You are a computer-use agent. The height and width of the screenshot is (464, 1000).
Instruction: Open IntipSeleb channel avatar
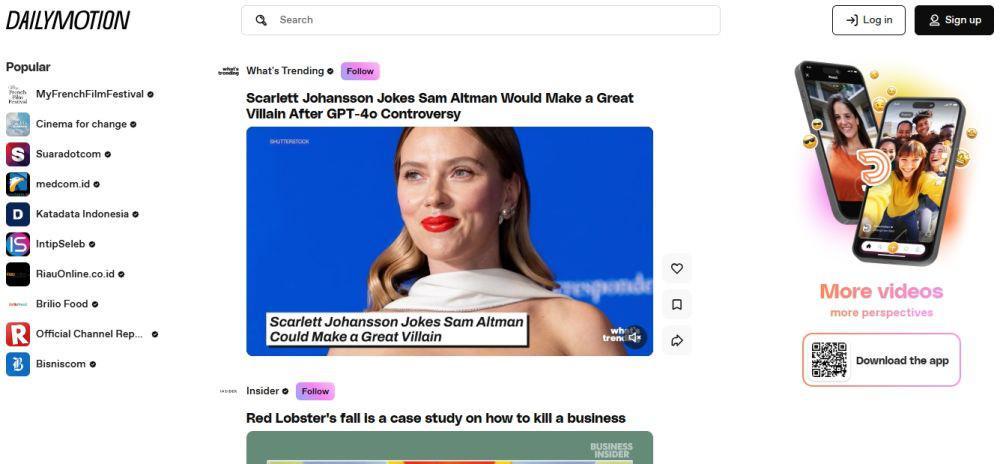pyautogui.click(x=18, y=244)
